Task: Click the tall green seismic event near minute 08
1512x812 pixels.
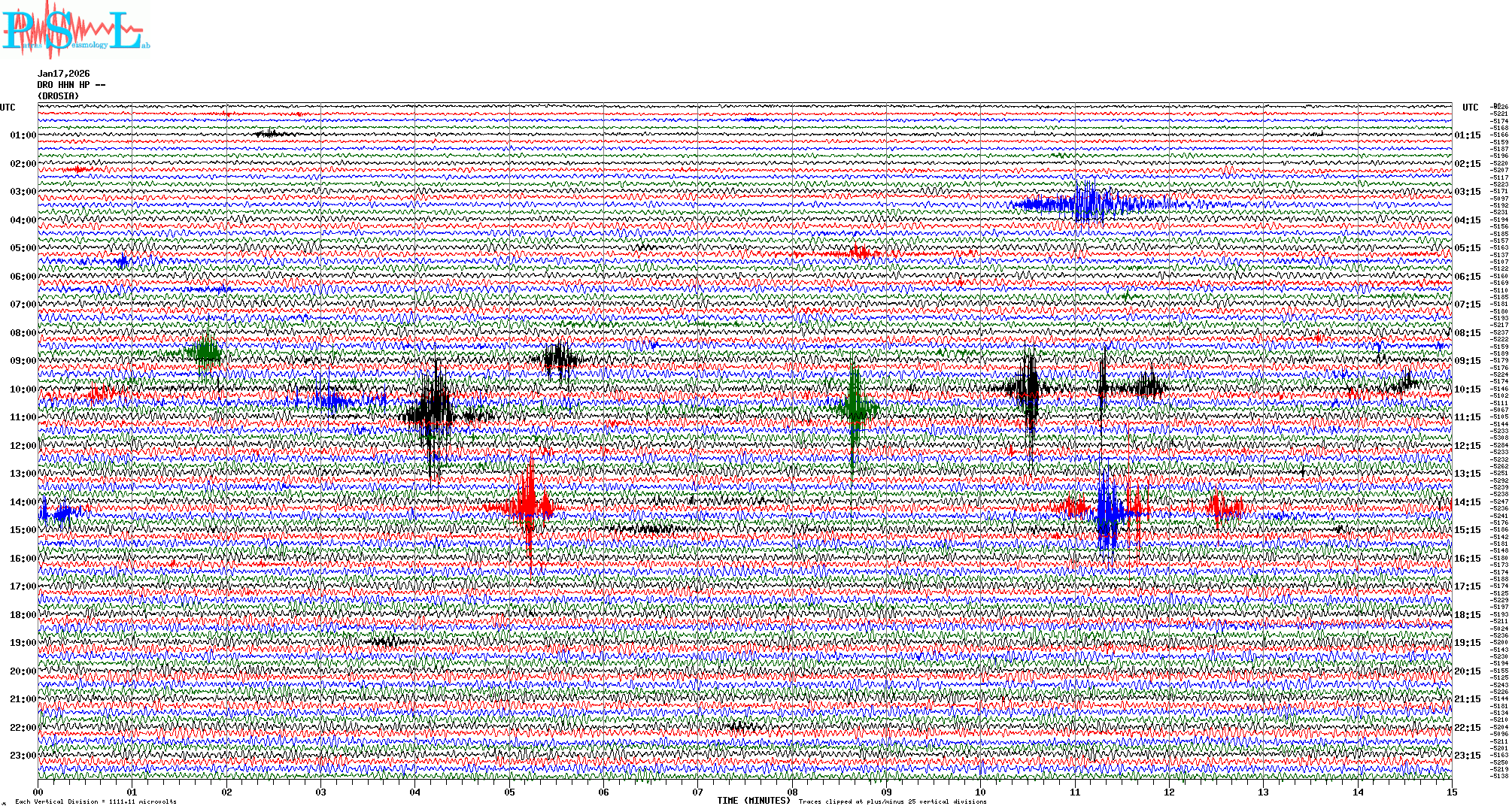Action: [x=854, y=408]
